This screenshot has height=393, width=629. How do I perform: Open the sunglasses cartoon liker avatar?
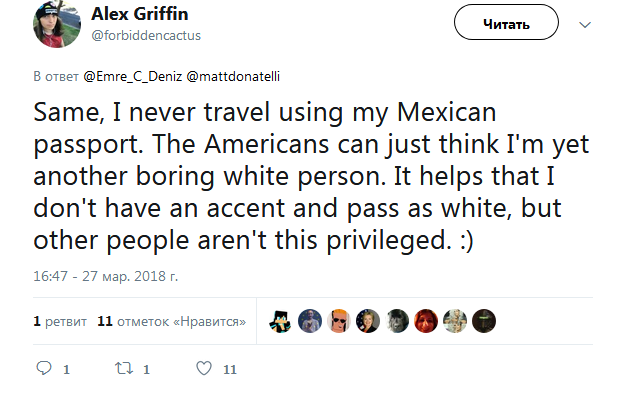339,321
